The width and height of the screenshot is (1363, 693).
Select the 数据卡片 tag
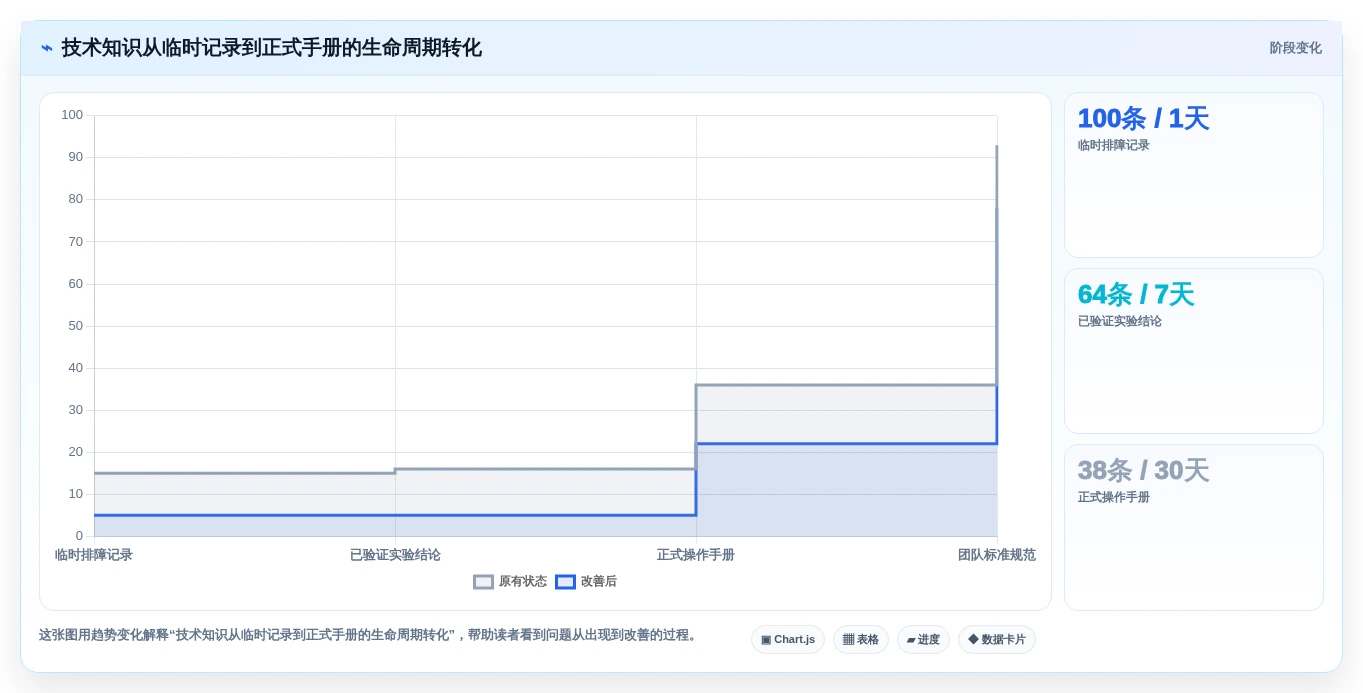point(997,640)
